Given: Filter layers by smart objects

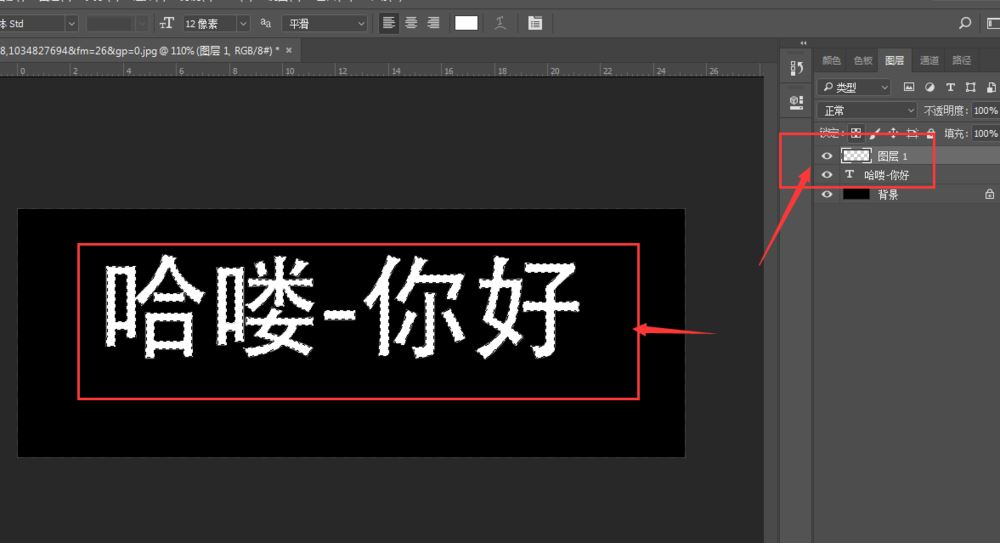Looking at the screenshot, I should [991, 87].
